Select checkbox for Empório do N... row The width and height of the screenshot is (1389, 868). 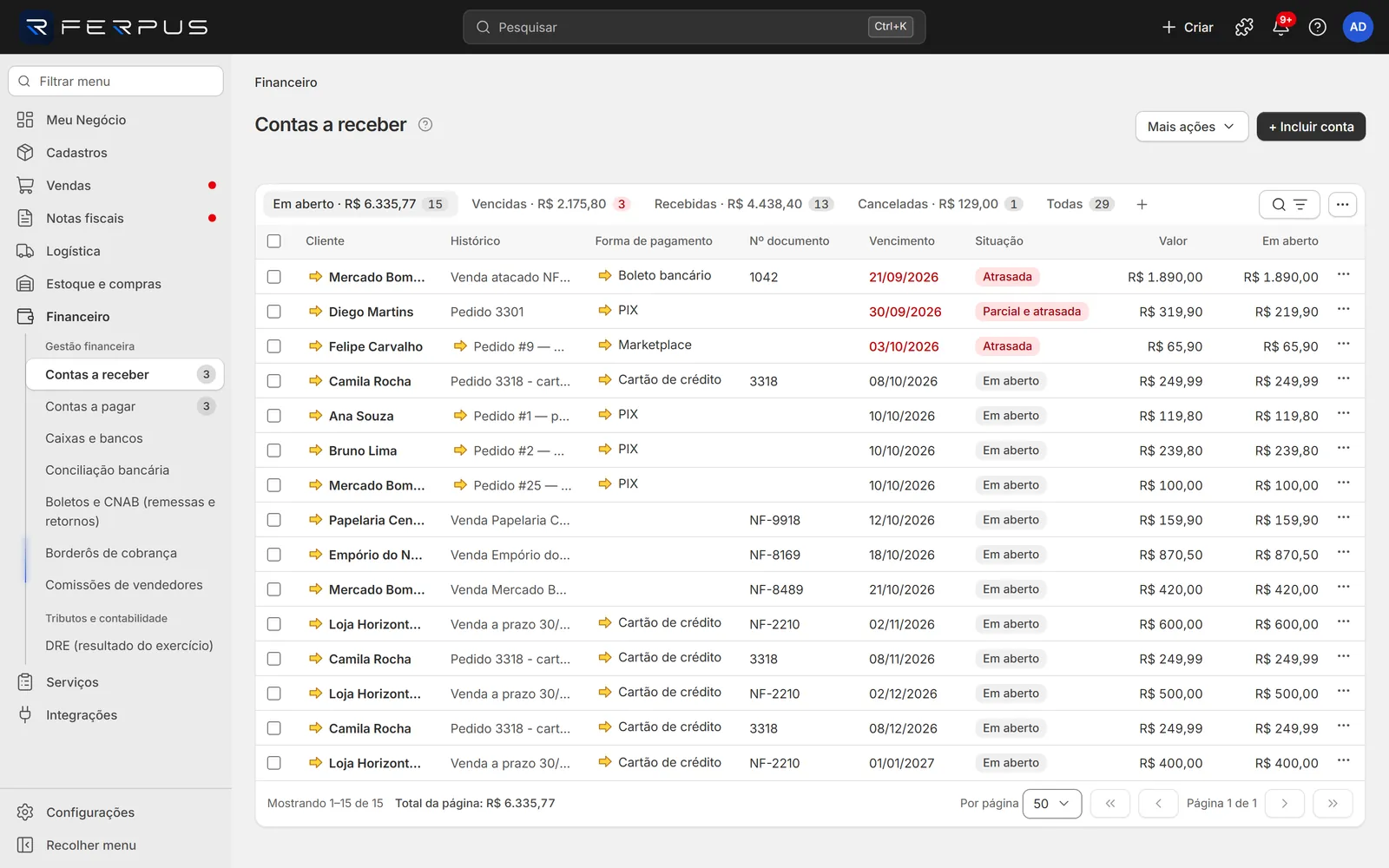(274, 555)
